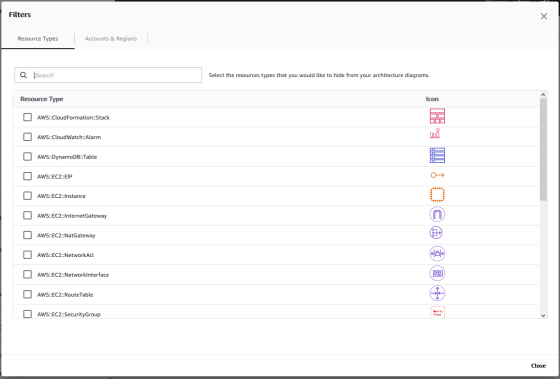Screen dimensions: 560x379
Task: Click the Resource Type column header
Action: [42, 99]
